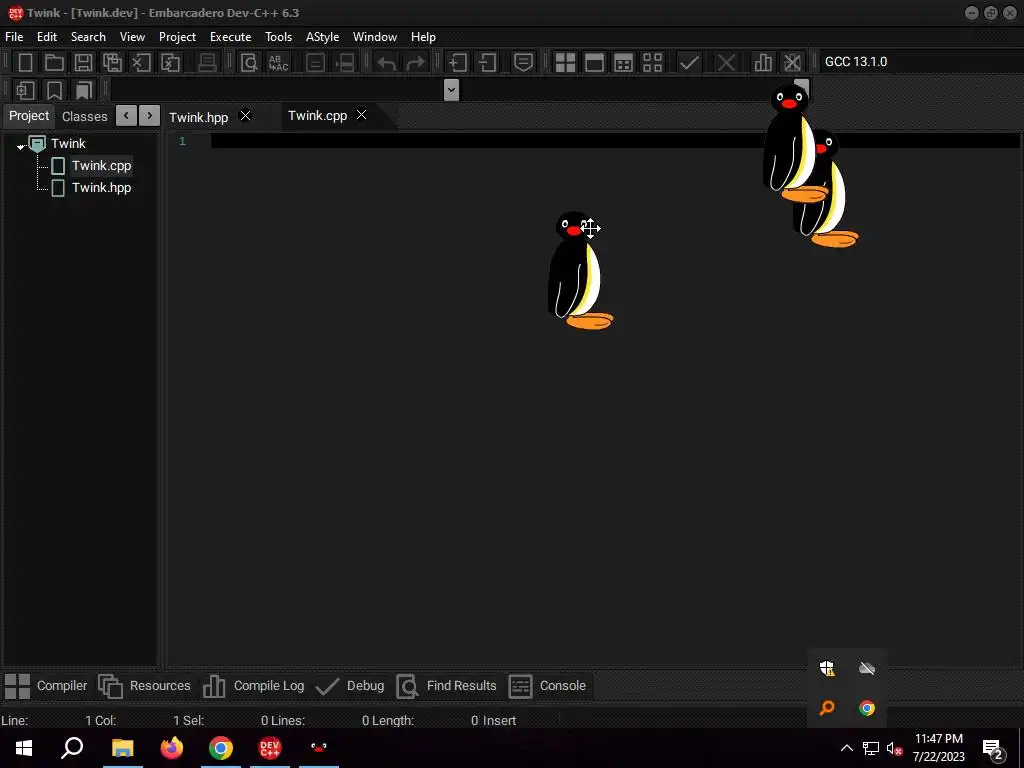Click the Replace AB/AC toolbar icon

278,63
